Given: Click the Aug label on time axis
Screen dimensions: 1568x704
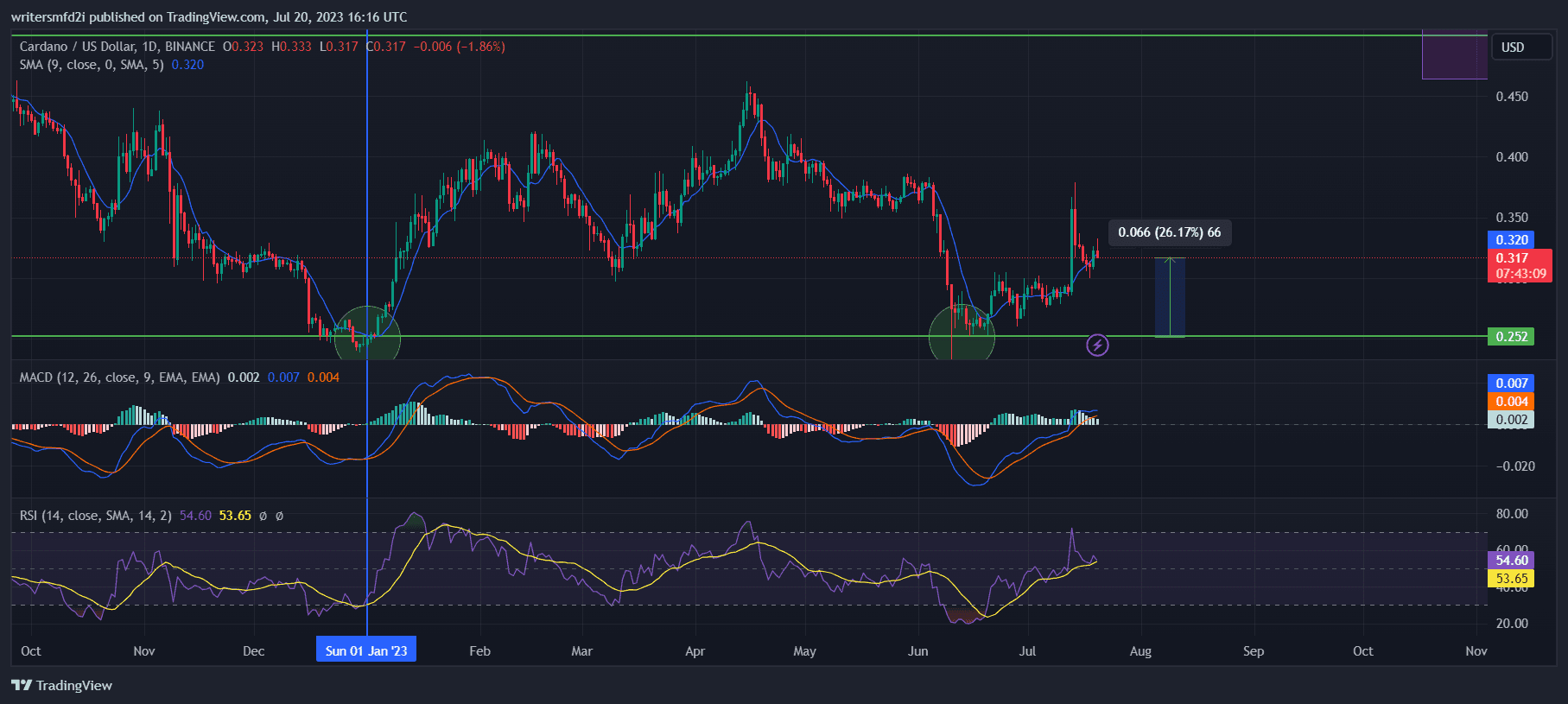Looking at the screenshot, I should tap(1140, 651).
